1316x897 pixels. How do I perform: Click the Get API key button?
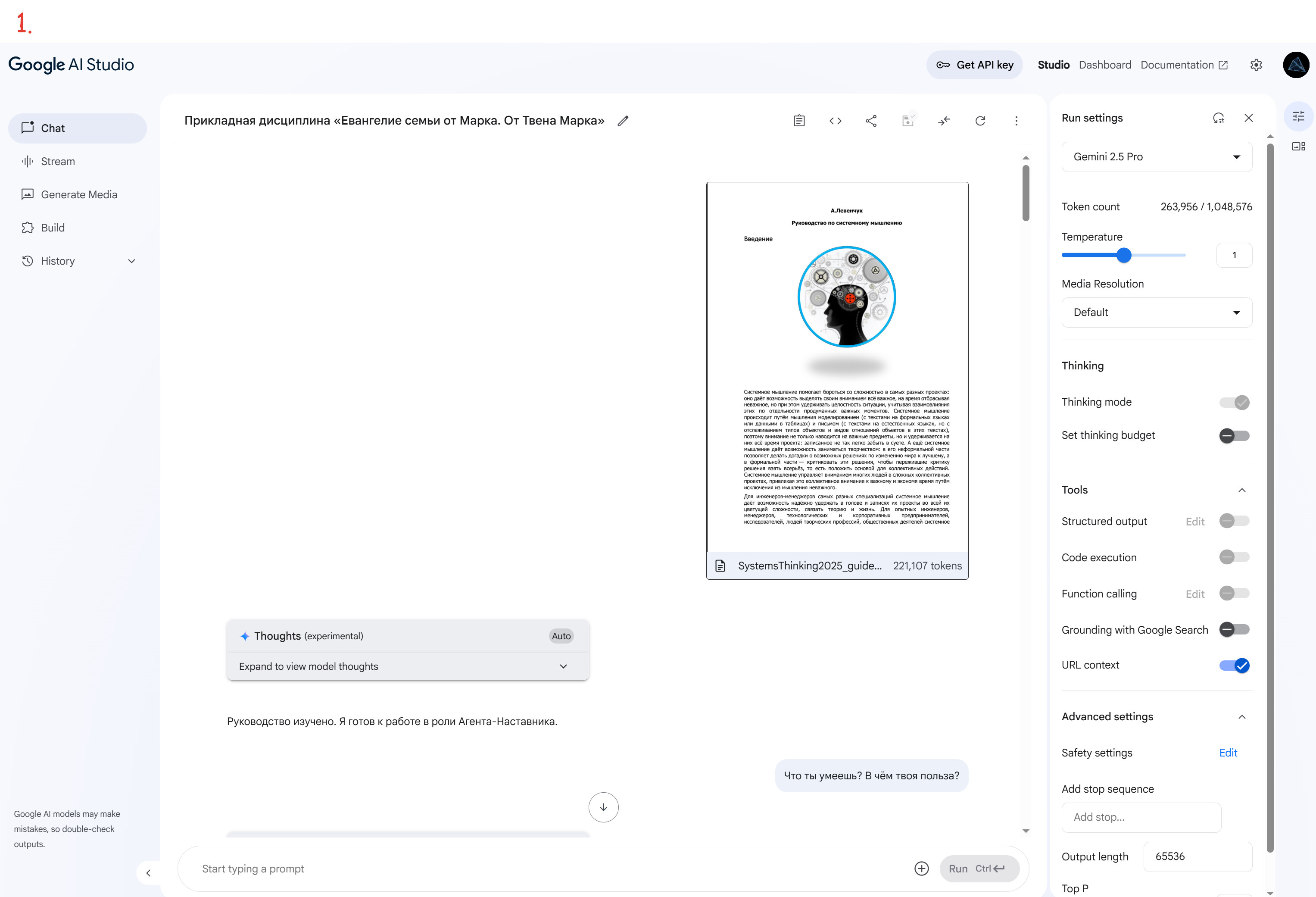coord(975,65)
